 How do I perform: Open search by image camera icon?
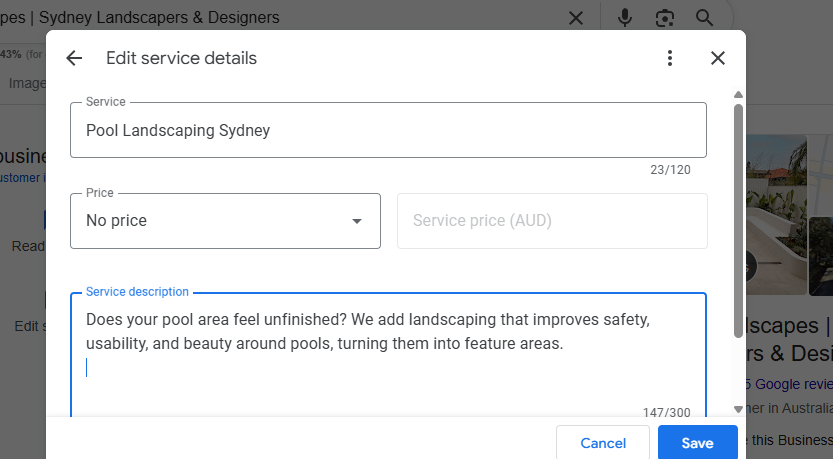[x=665, y=18]
